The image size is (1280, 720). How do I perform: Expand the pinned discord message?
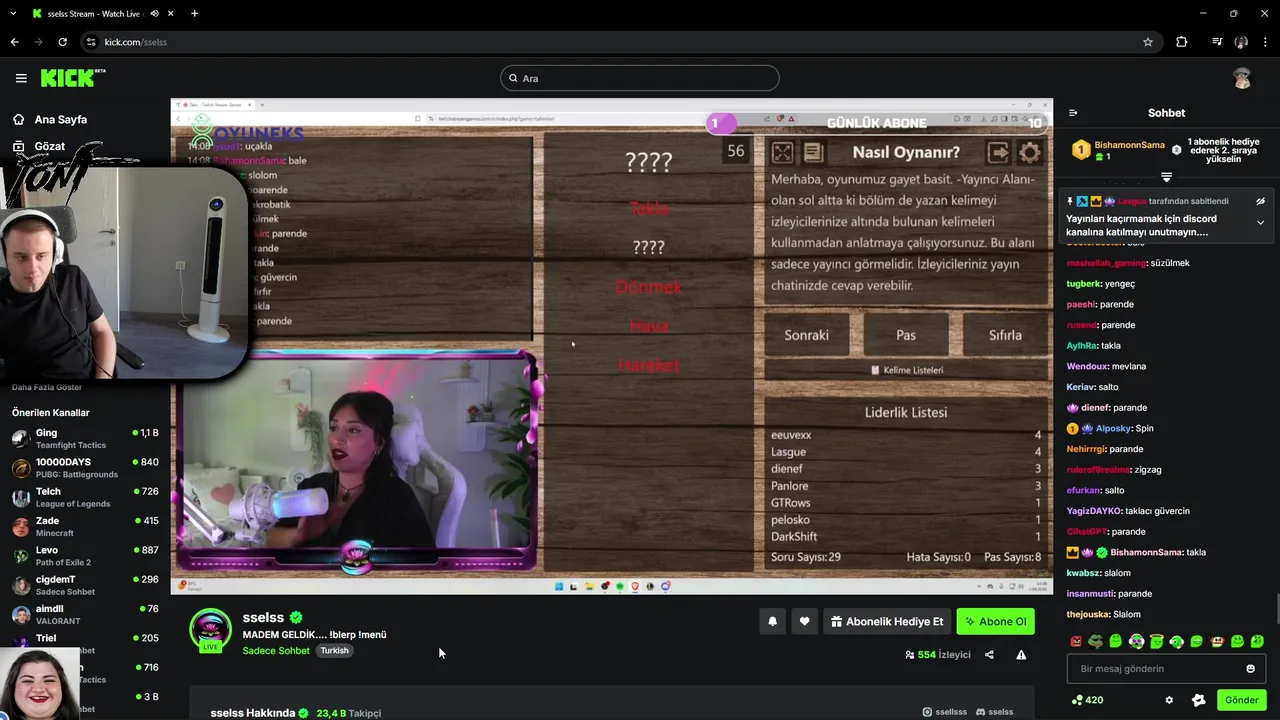point(1260,222)
